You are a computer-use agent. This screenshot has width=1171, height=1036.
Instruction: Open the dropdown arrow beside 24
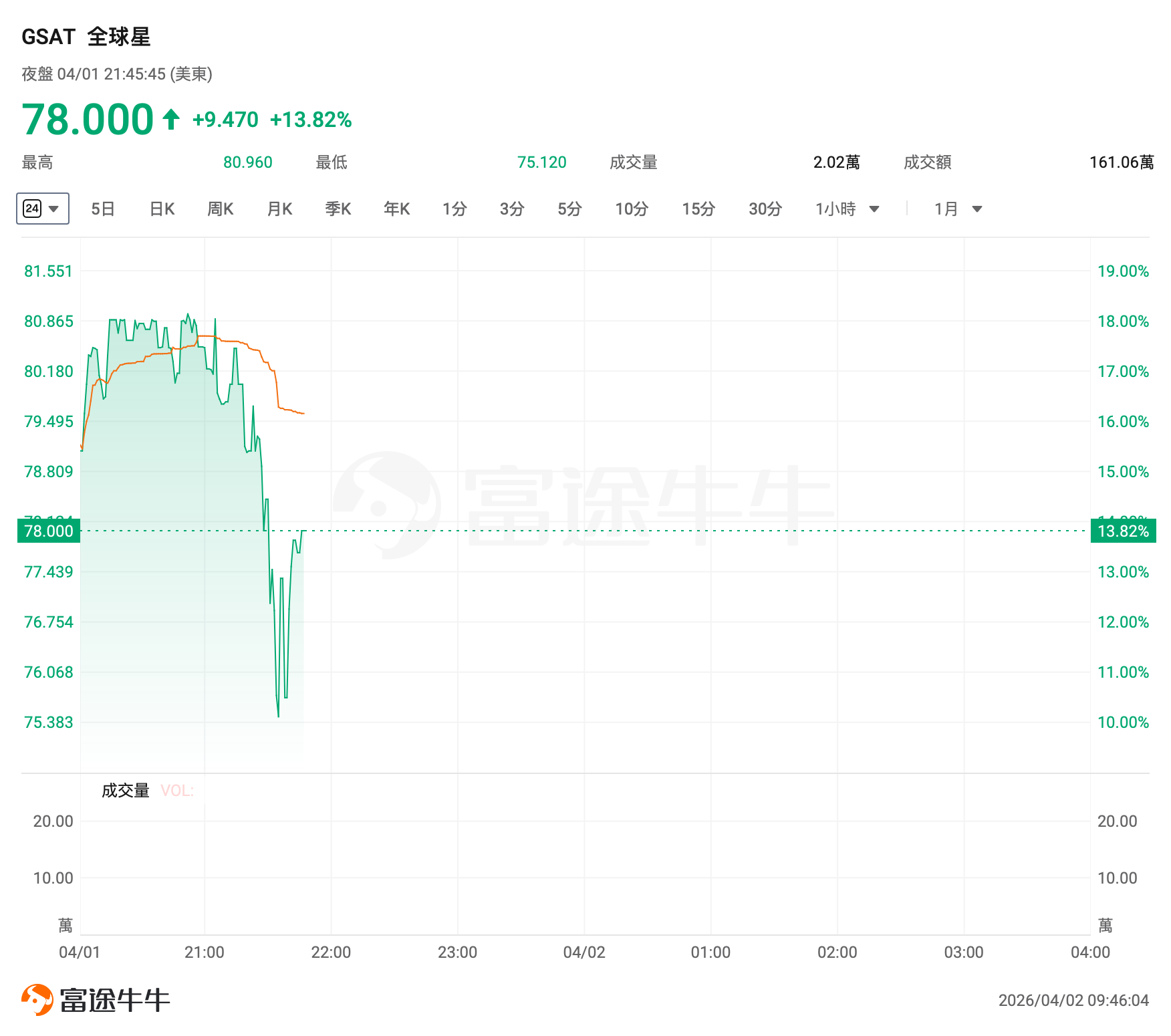click(x=54, y=209)
